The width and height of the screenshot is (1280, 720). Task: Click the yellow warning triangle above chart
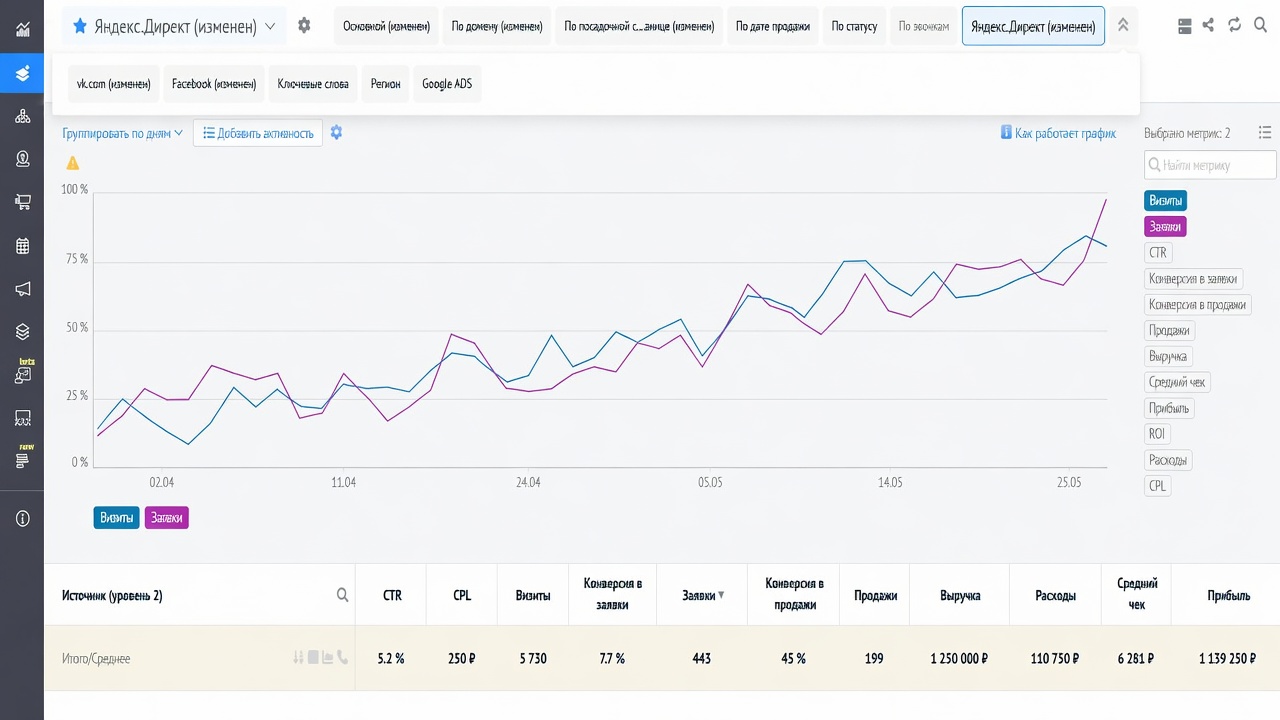click(72, 163)
